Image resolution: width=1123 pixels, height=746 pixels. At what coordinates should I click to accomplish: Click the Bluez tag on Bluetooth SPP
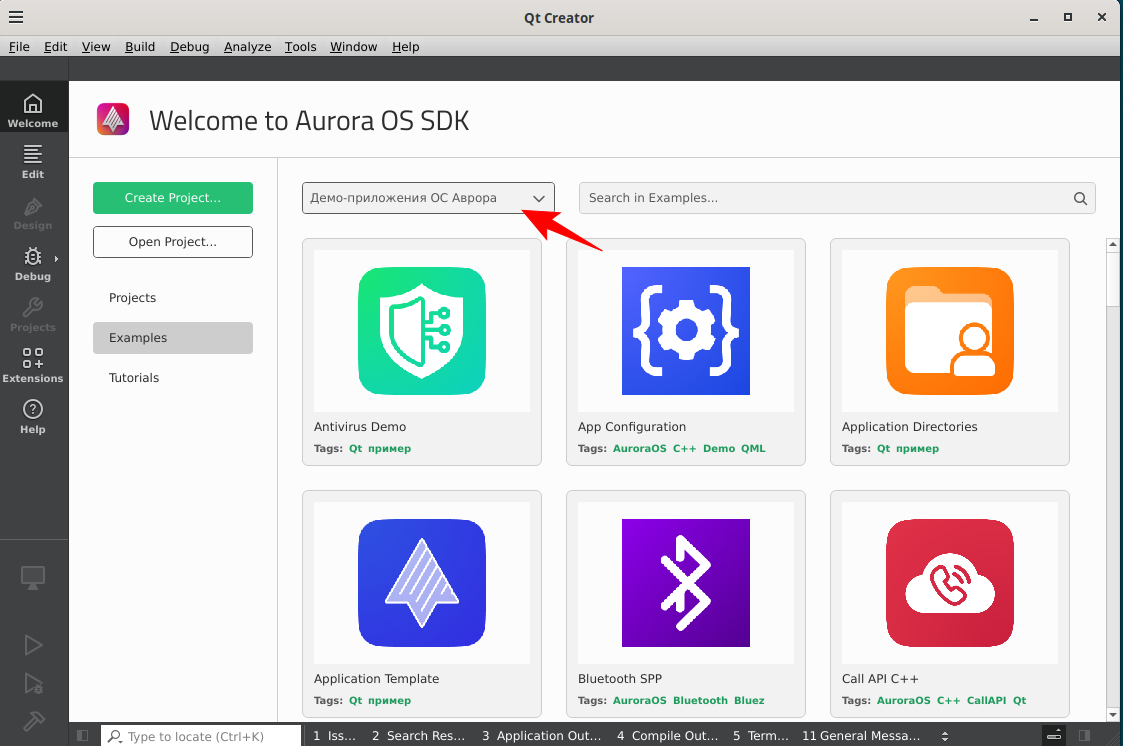[749, 701]
